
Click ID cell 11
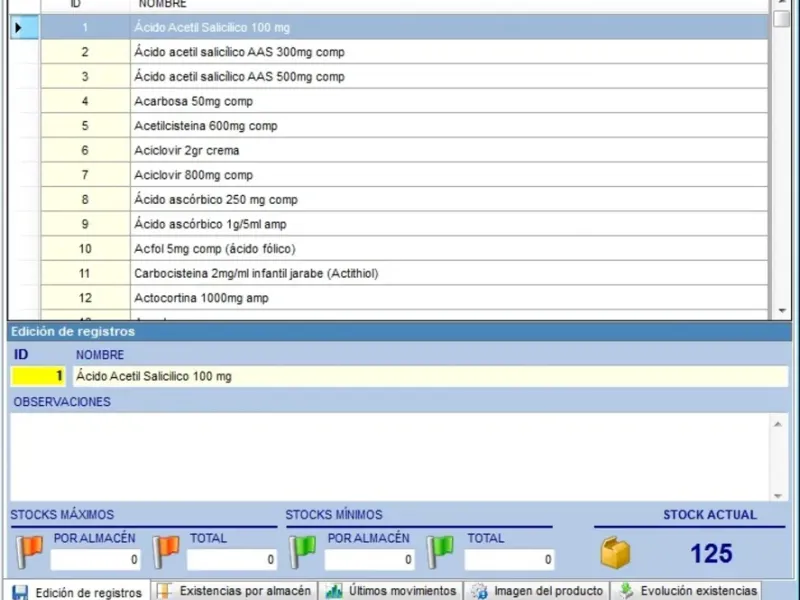[85, 273]
